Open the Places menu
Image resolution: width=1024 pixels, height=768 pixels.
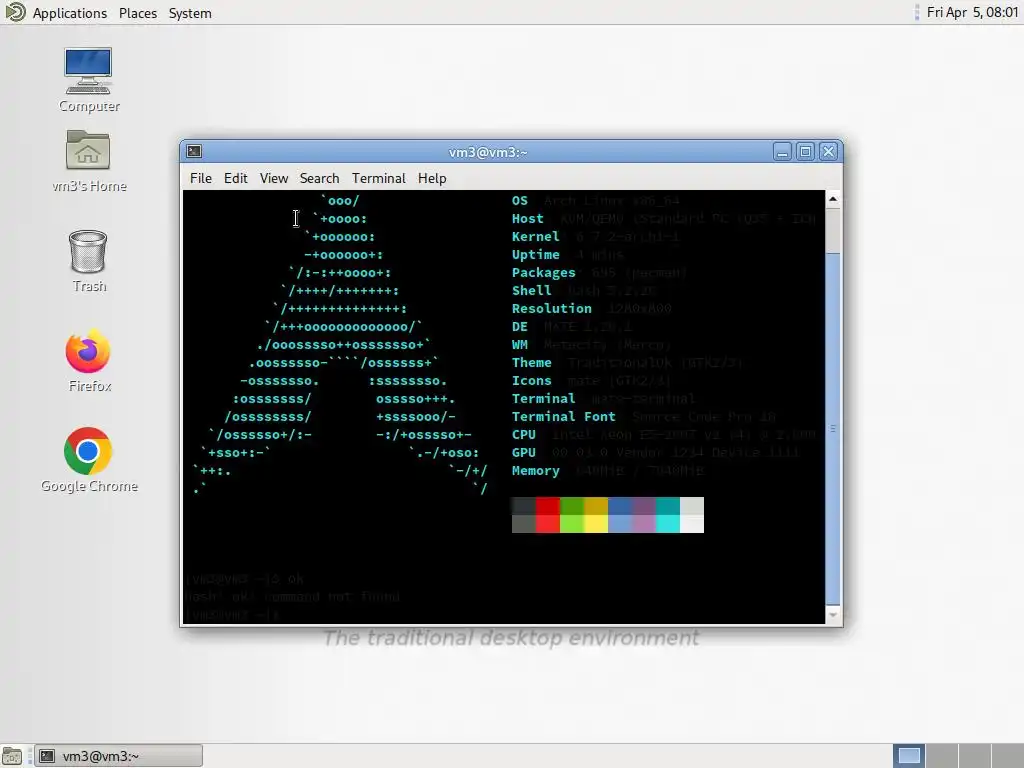point(138,13)
